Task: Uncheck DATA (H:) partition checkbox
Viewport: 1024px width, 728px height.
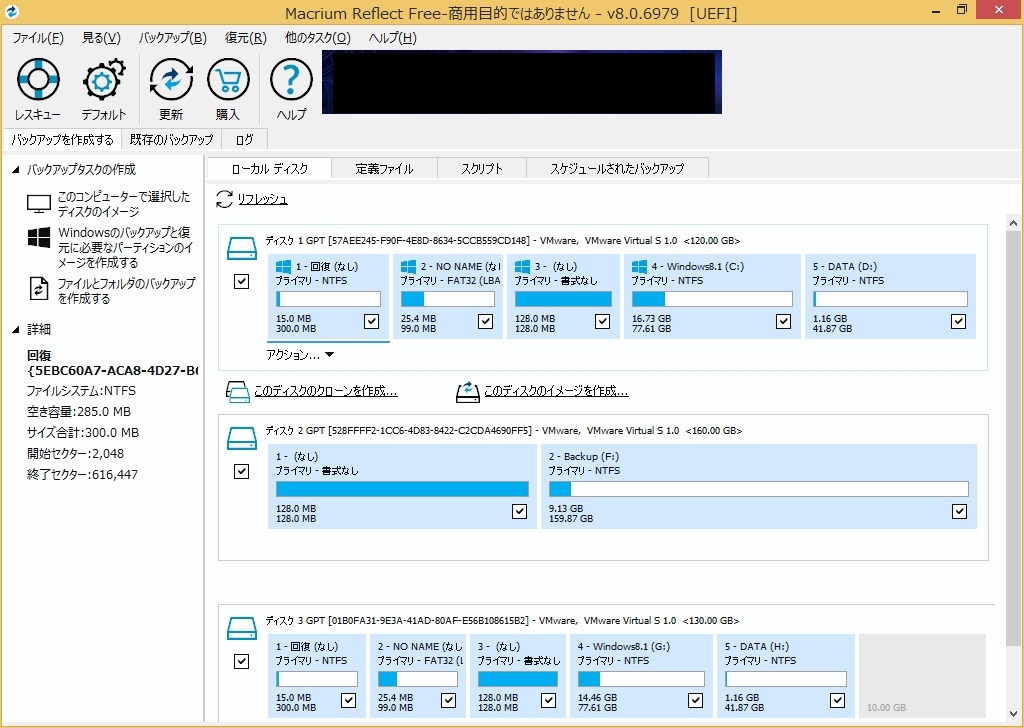Action: [837, 701]
